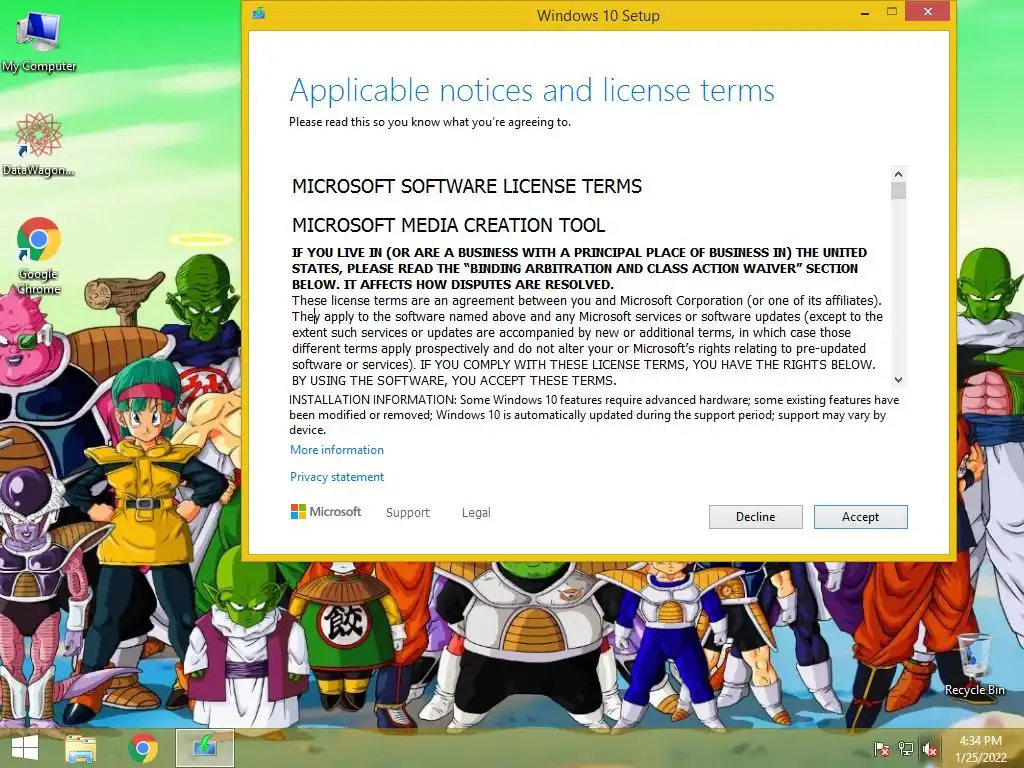Click the license text scrollbar thumb
The width and height of the screenshot is (1024, 768).
pyautogui.click(x=898, y=191)
